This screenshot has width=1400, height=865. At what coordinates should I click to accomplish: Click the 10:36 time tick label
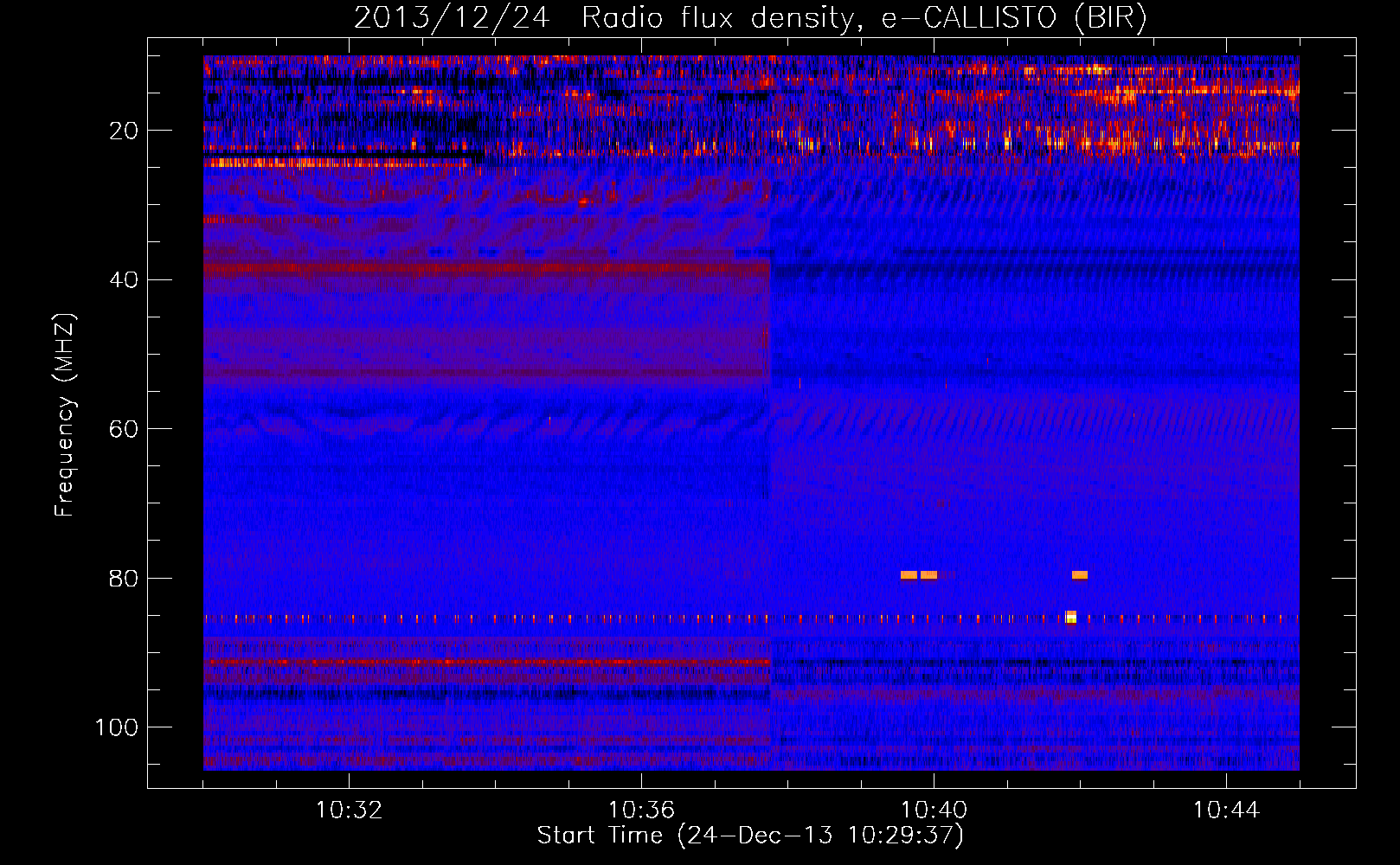point(641,811)
